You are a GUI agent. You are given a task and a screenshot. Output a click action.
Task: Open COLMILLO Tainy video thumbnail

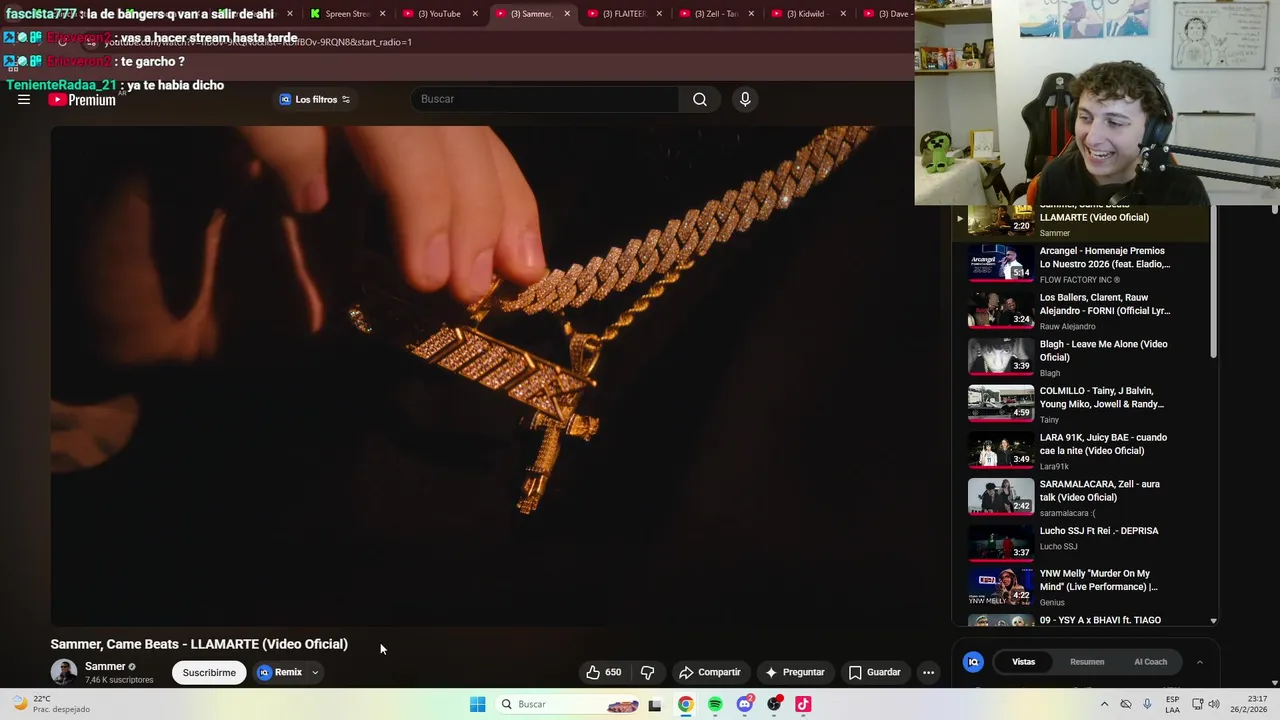[1001, 403]
